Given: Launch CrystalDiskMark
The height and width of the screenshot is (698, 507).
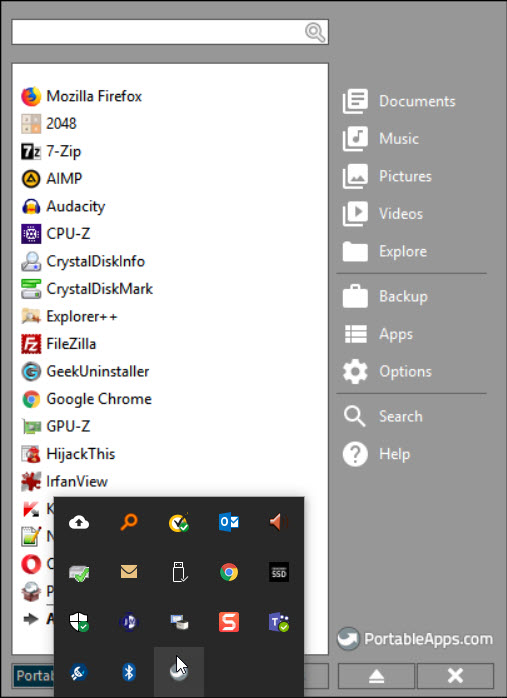Looking at the screenshot, I should pyautogui.click(x=87, y=289).
